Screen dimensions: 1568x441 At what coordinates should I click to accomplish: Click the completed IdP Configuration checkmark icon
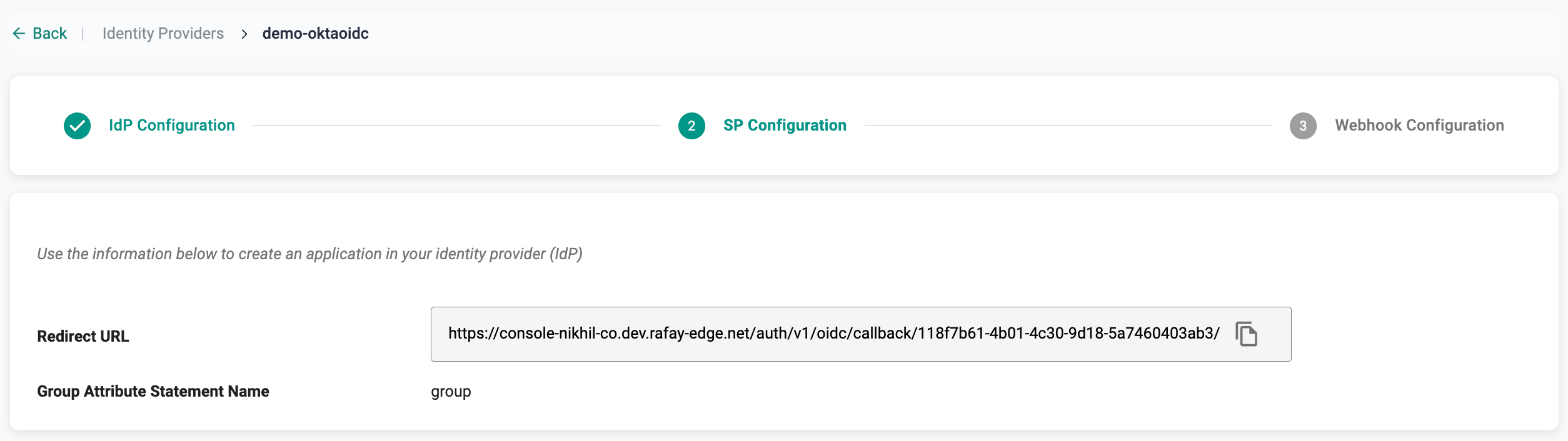coord(77,126)
